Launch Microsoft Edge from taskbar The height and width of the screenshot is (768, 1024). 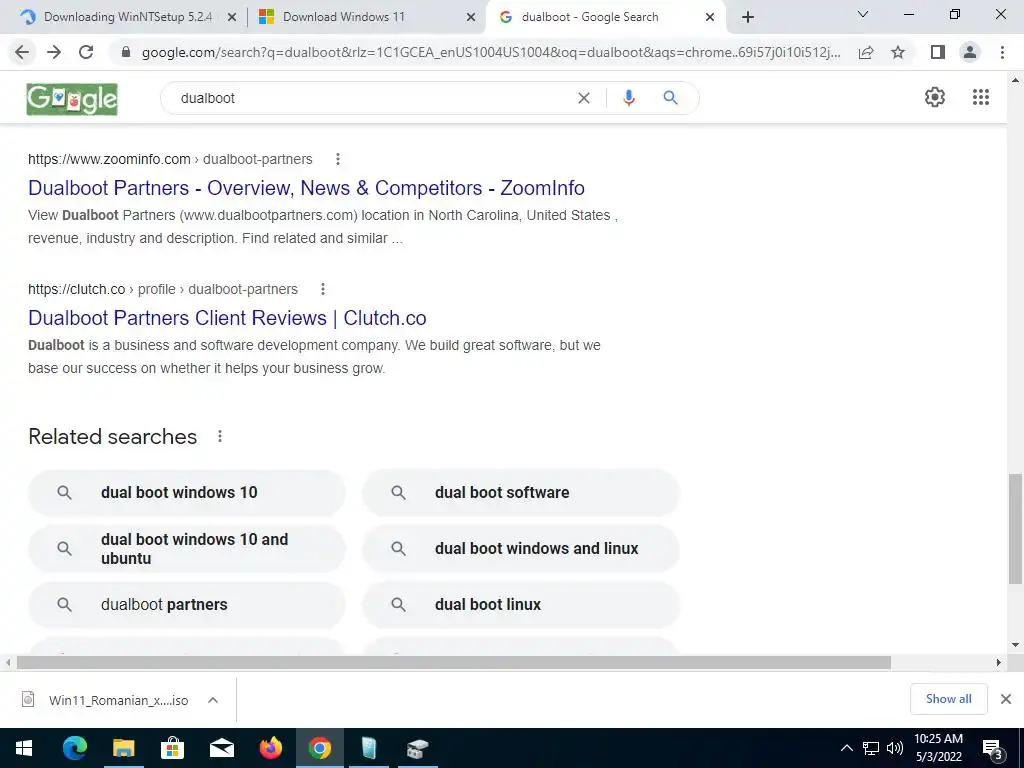[x=74, y=748]
